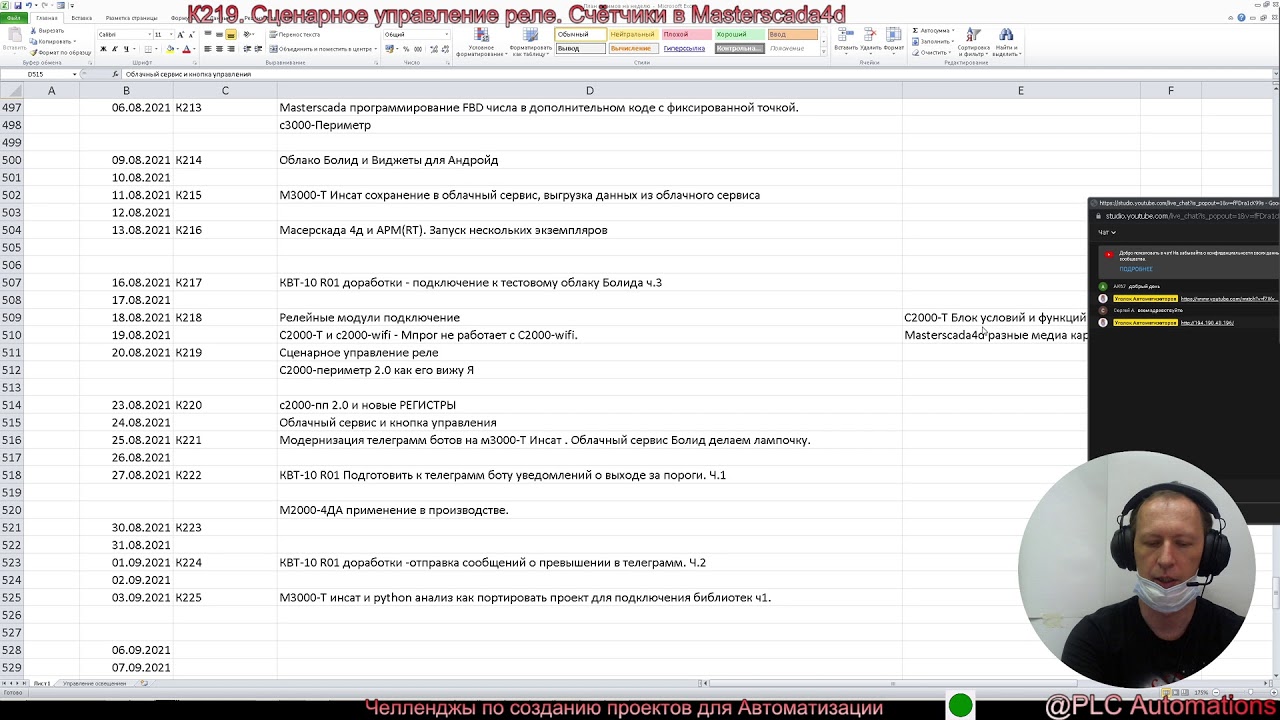Center cell text horizontally

tap(219, 49)
